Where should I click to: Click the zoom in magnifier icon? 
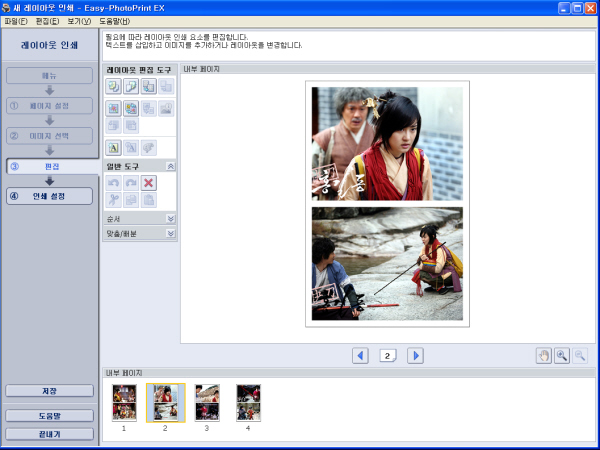(562, 356)
